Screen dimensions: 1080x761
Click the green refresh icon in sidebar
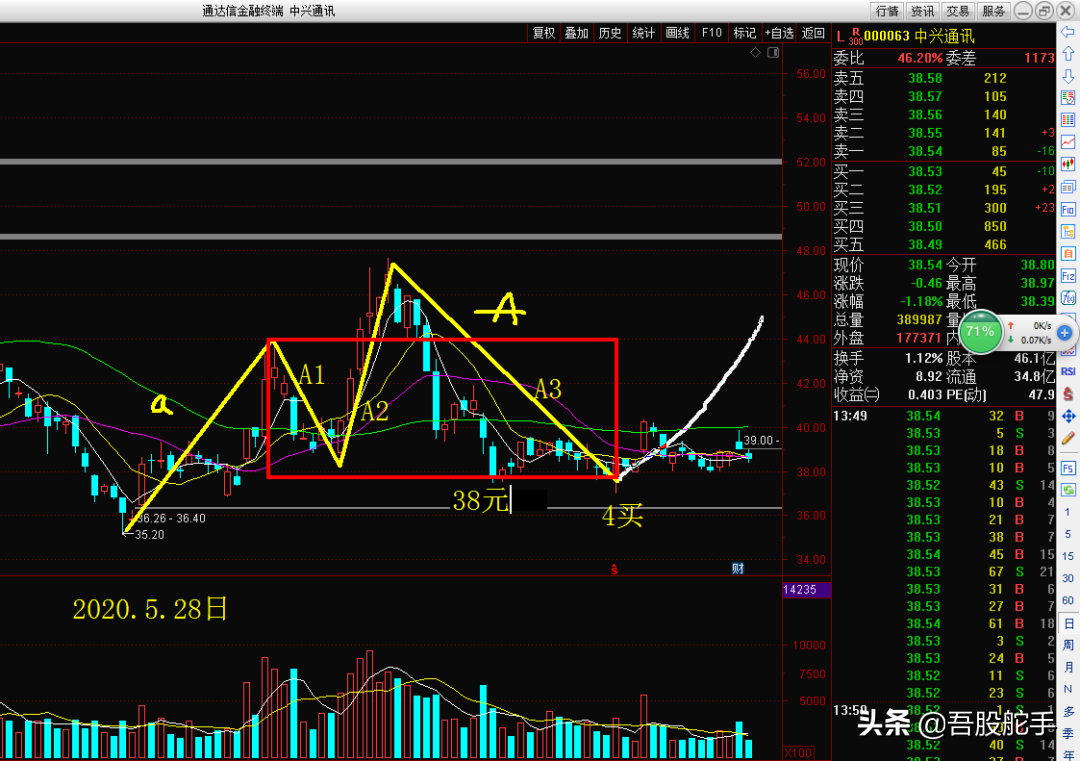(1068, 490)
